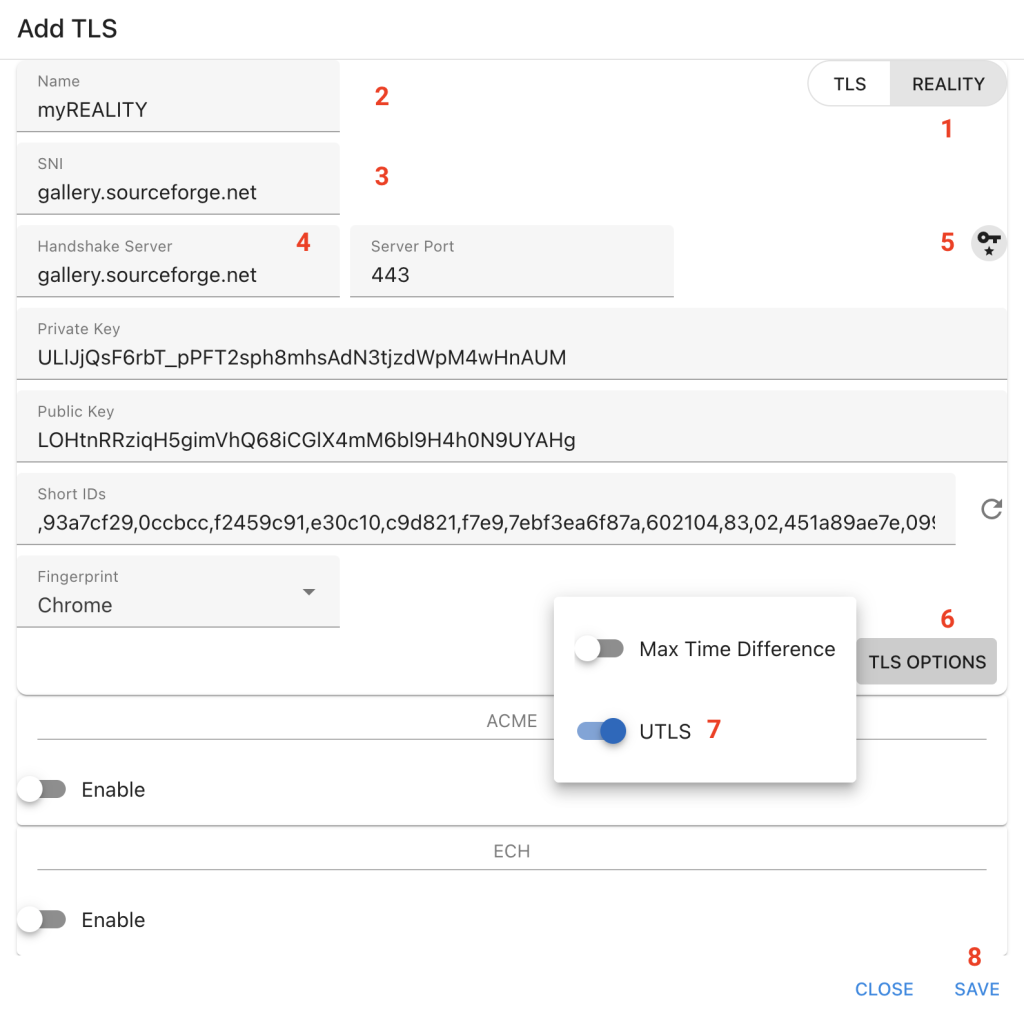
Task: Open the TLS OPTIONS menu
Action: pos(926,661)
